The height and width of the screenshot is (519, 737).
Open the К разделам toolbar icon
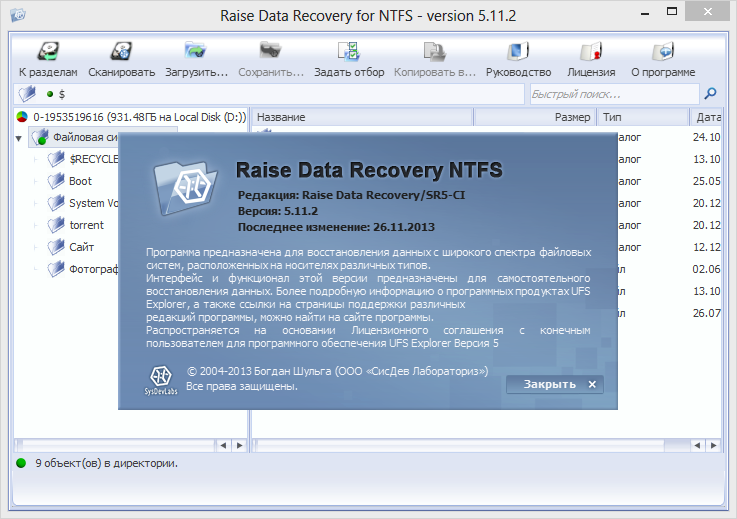48,51
